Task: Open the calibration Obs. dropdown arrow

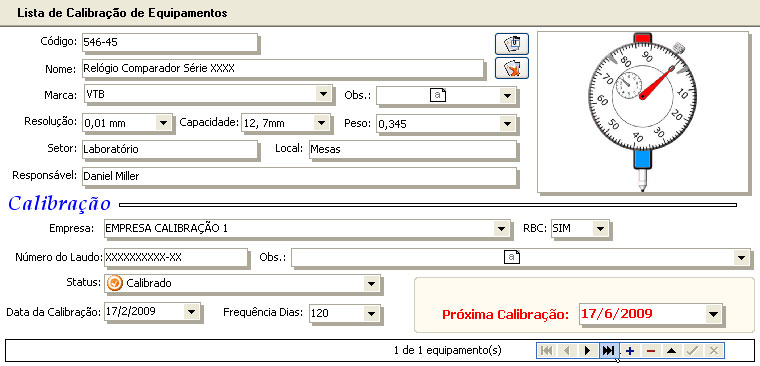Action: (x=741, y=257)
